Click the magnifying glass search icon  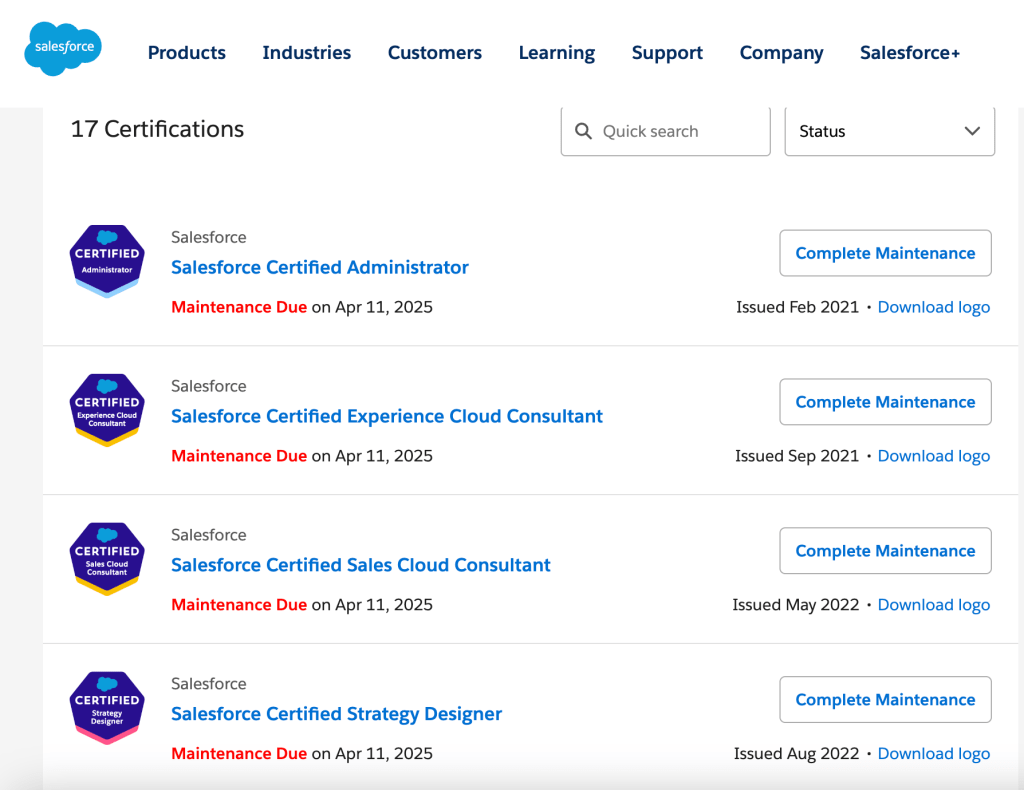pyautogui.click(x=584, y=131)
